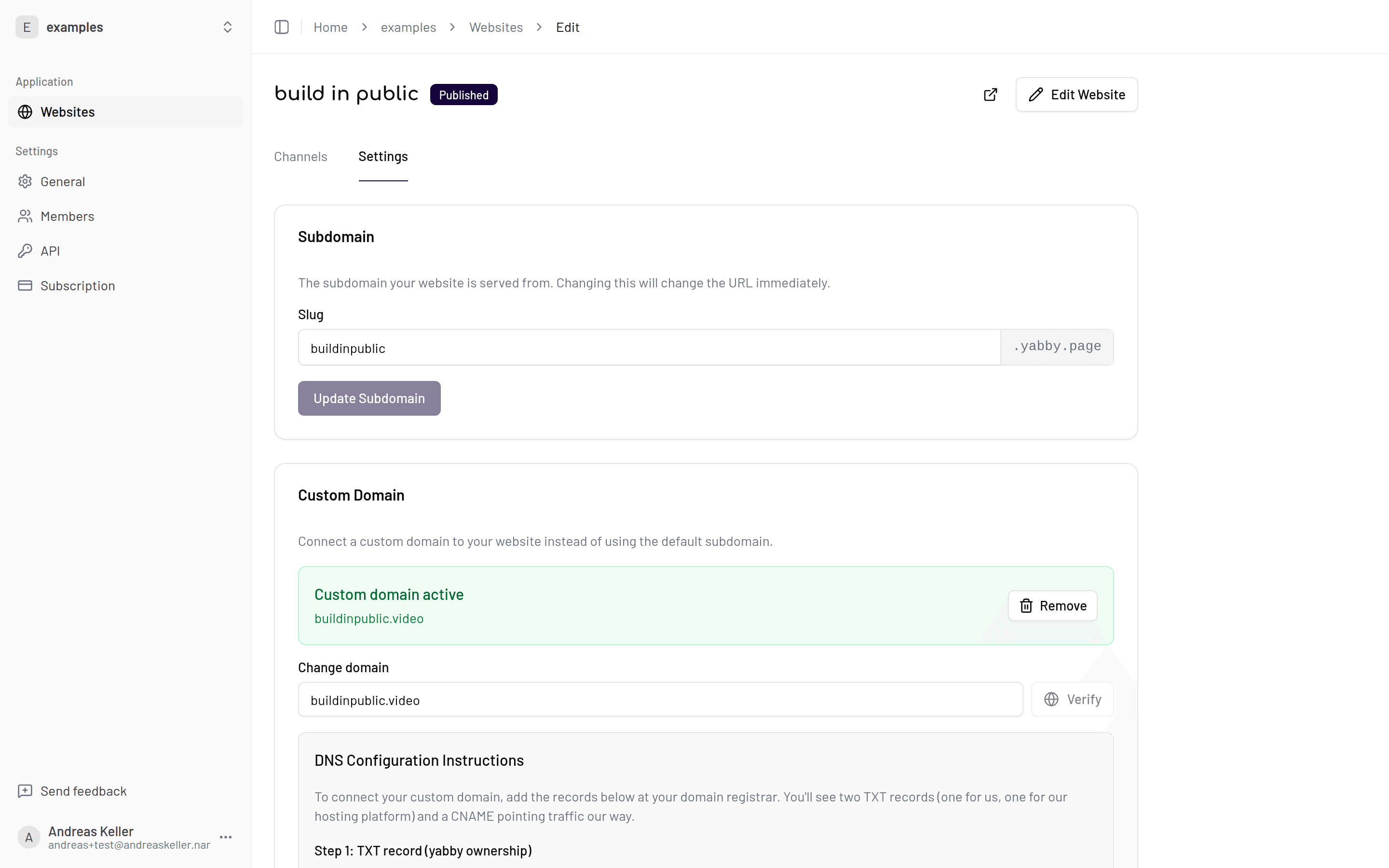Image resolution: width=1389 pixels, height=868 pixels.
Task: Click the Edit Website button
Action: pyautogui.click(x=1076, y=95)
